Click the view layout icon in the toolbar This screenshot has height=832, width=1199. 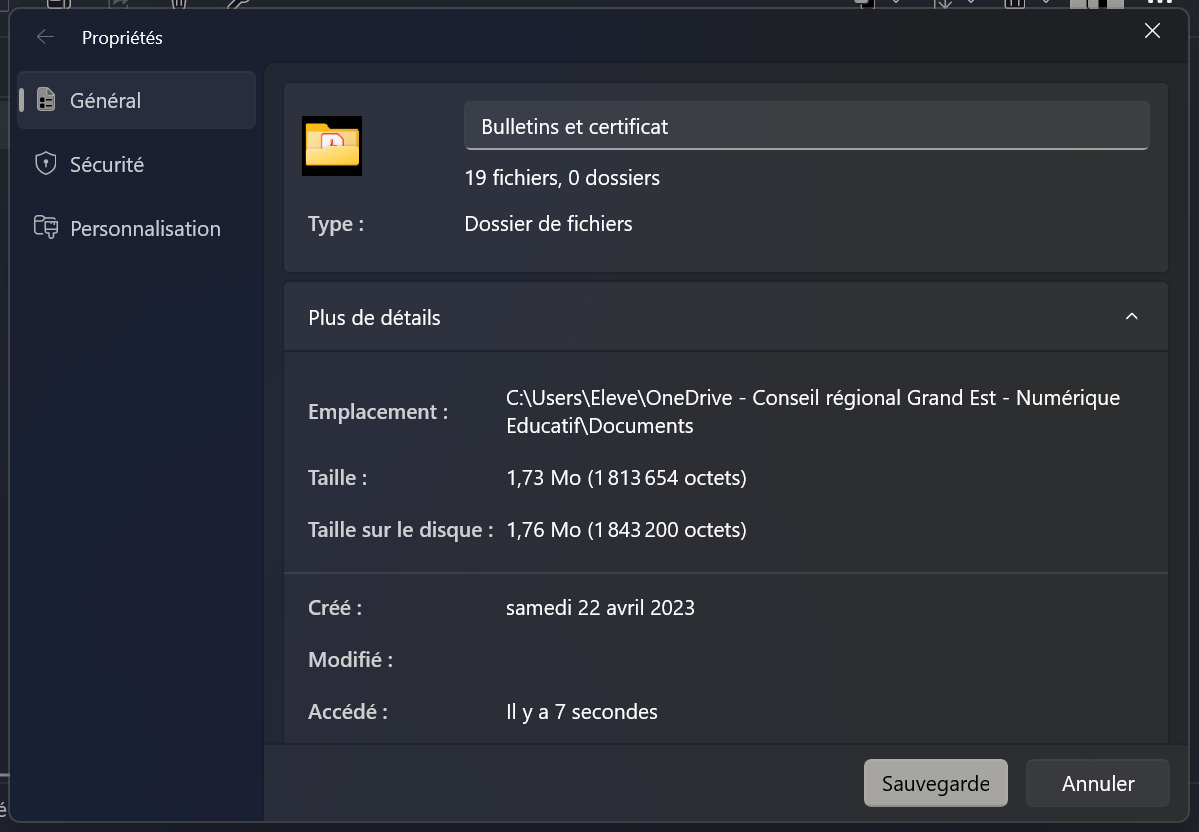tap(1016, 4)
